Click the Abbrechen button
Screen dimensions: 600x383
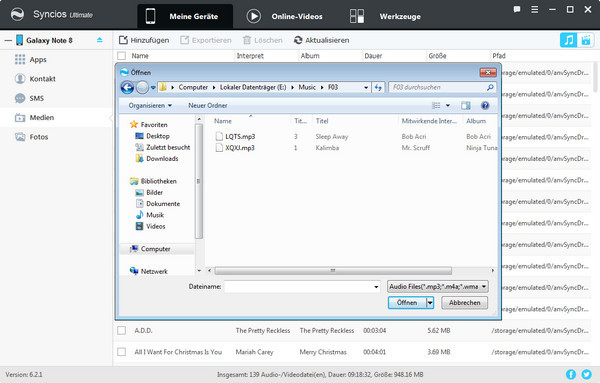(x=465, y=303)
